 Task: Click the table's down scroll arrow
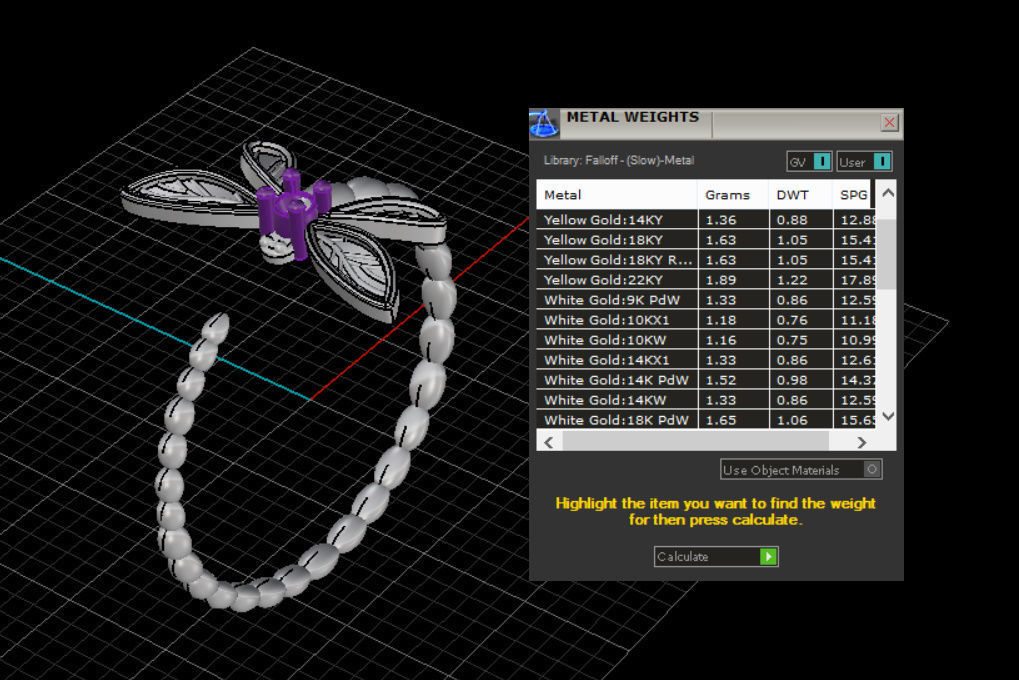click(888, 416)
